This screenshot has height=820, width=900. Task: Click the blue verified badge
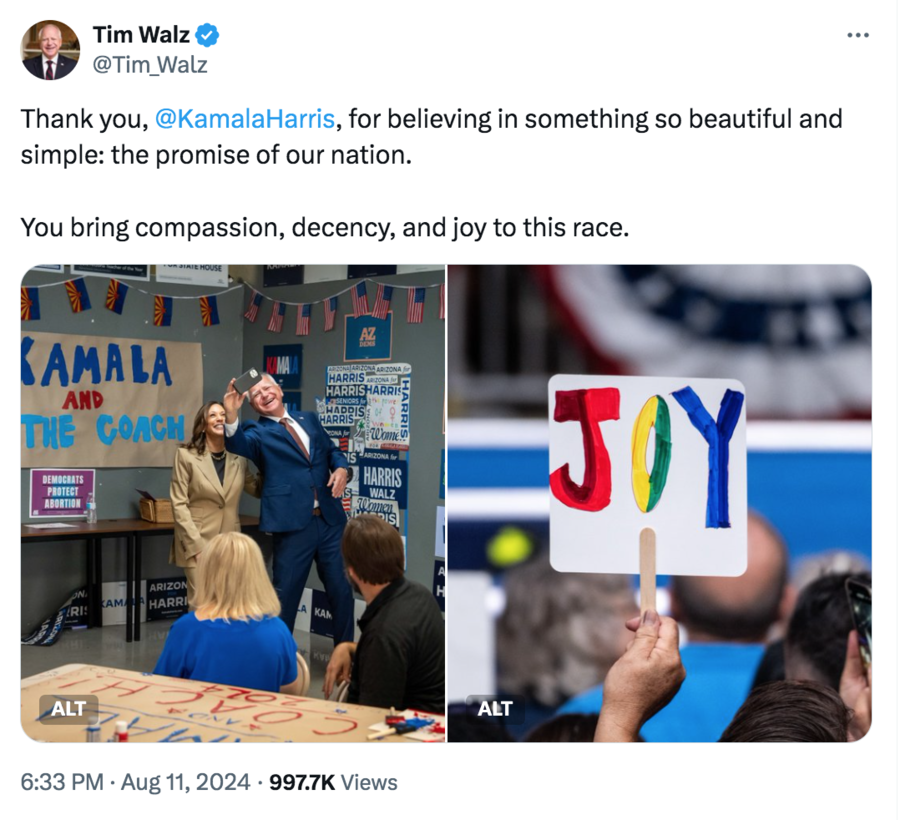207,35
